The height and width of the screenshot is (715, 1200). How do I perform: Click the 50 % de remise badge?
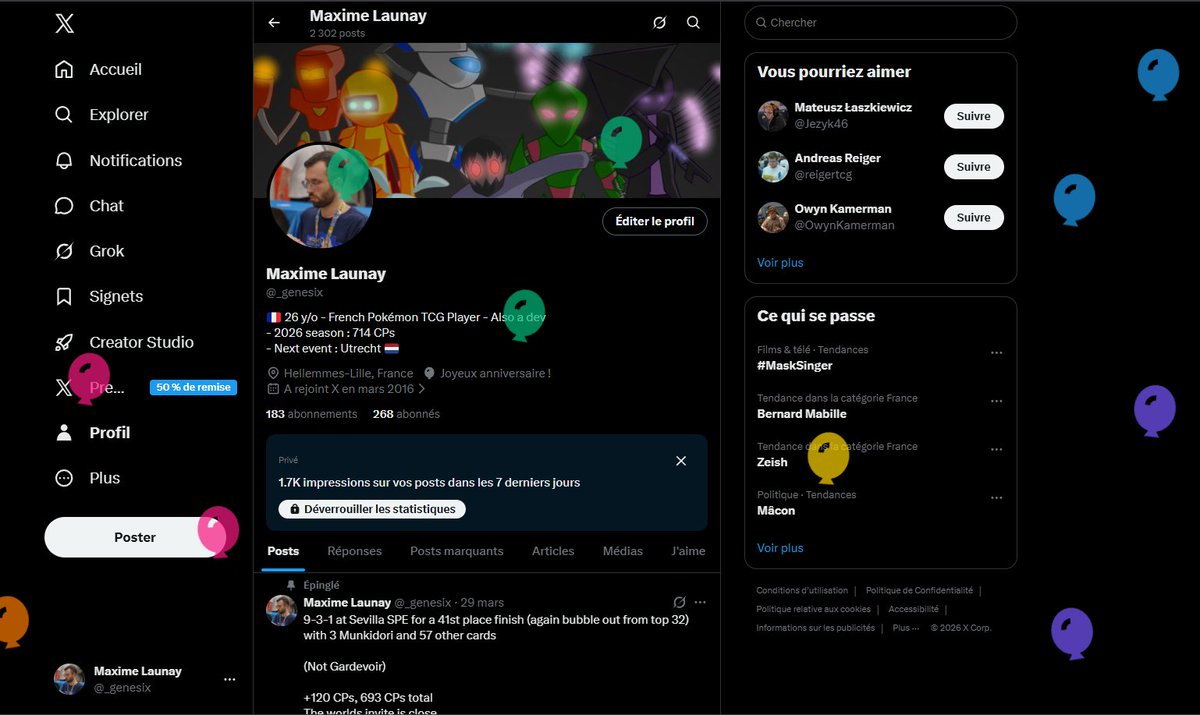tap(193, 387)
